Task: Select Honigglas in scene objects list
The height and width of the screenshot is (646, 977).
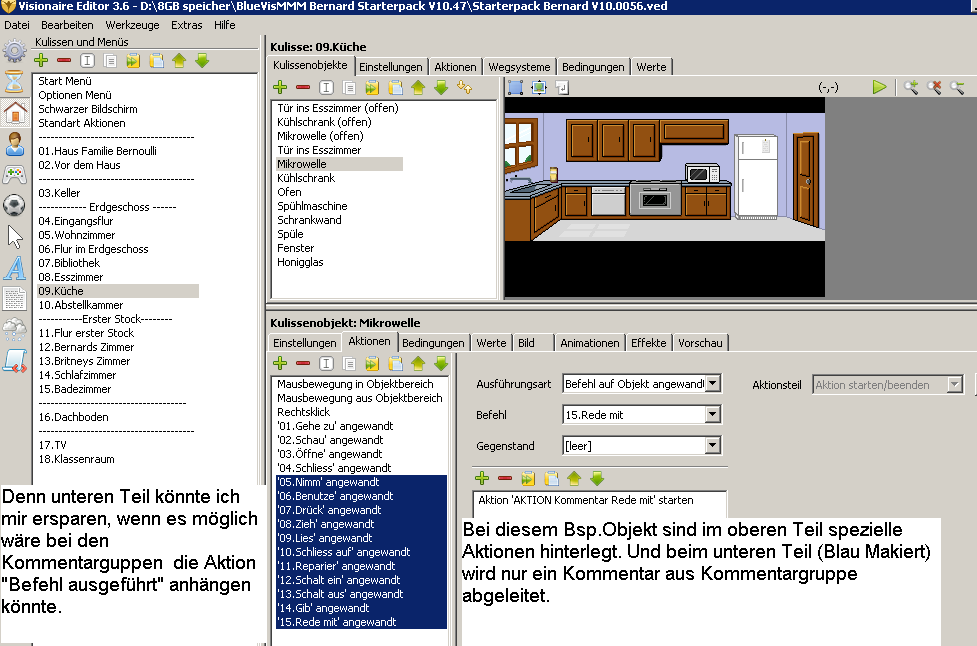Action: point(300,262)
